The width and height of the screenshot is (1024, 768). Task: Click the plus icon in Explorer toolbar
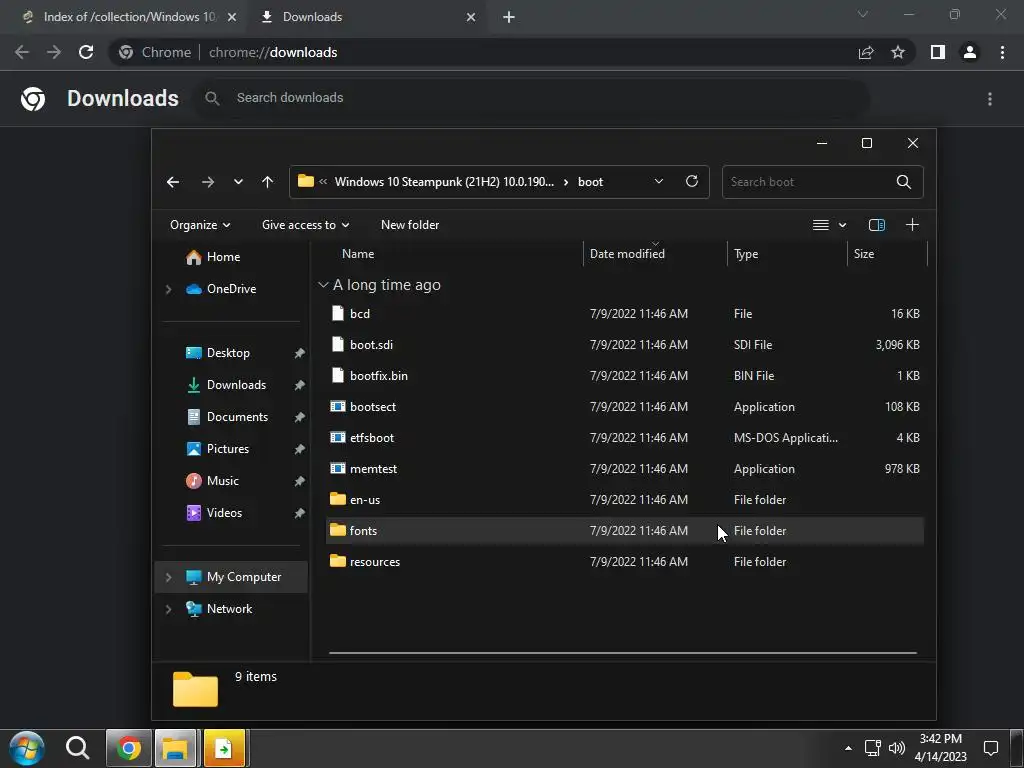tap(912, 225)
